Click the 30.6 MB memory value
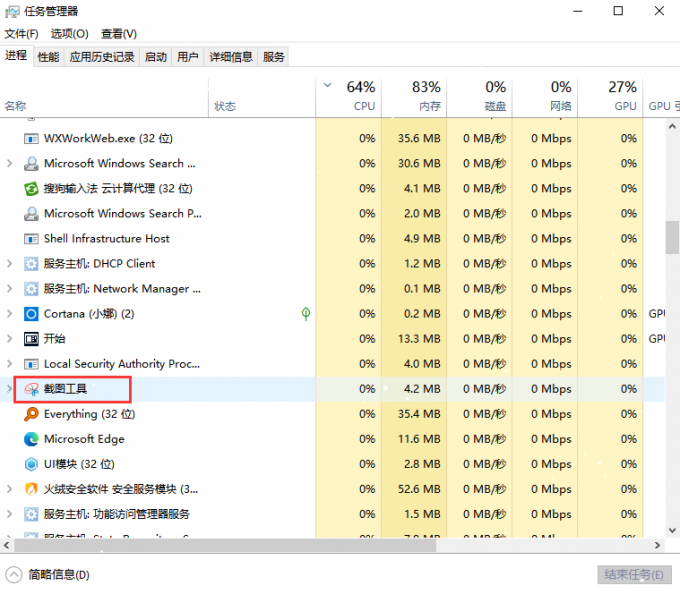This screenshot has width=680, height=594. coord(419,163)
